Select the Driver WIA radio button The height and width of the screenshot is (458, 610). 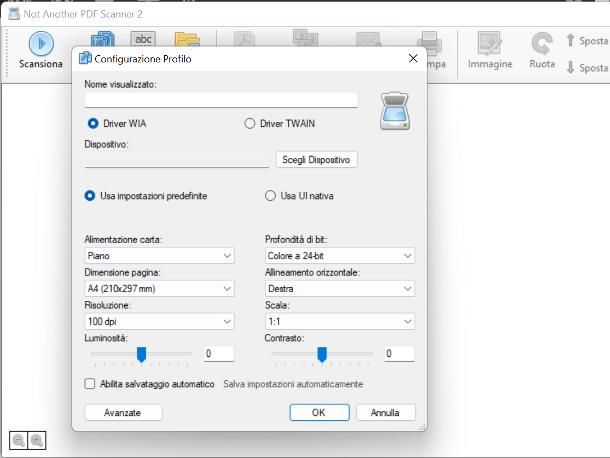pos(93,124)
